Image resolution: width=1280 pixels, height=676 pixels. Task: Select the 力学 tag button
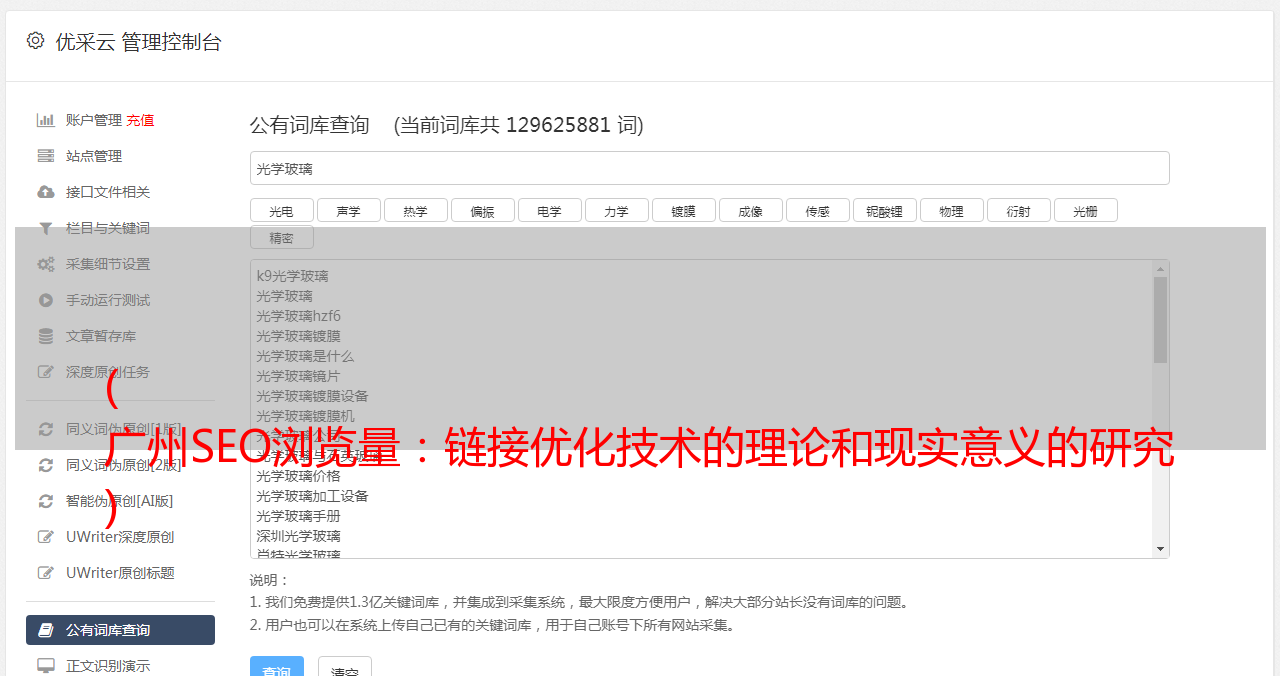point(616,210)
